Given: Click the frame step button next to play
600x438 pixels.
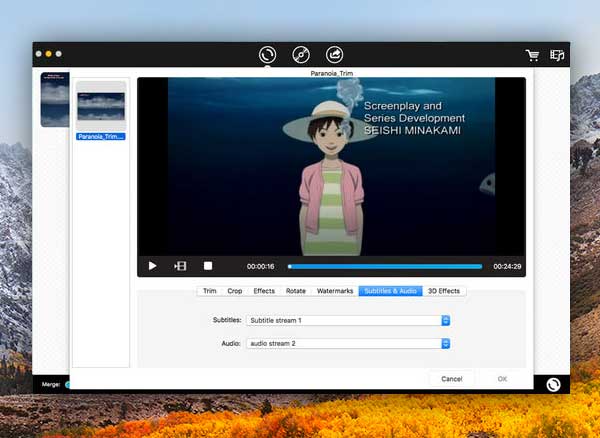Looking at the screenshot, I should pos(180,266).
